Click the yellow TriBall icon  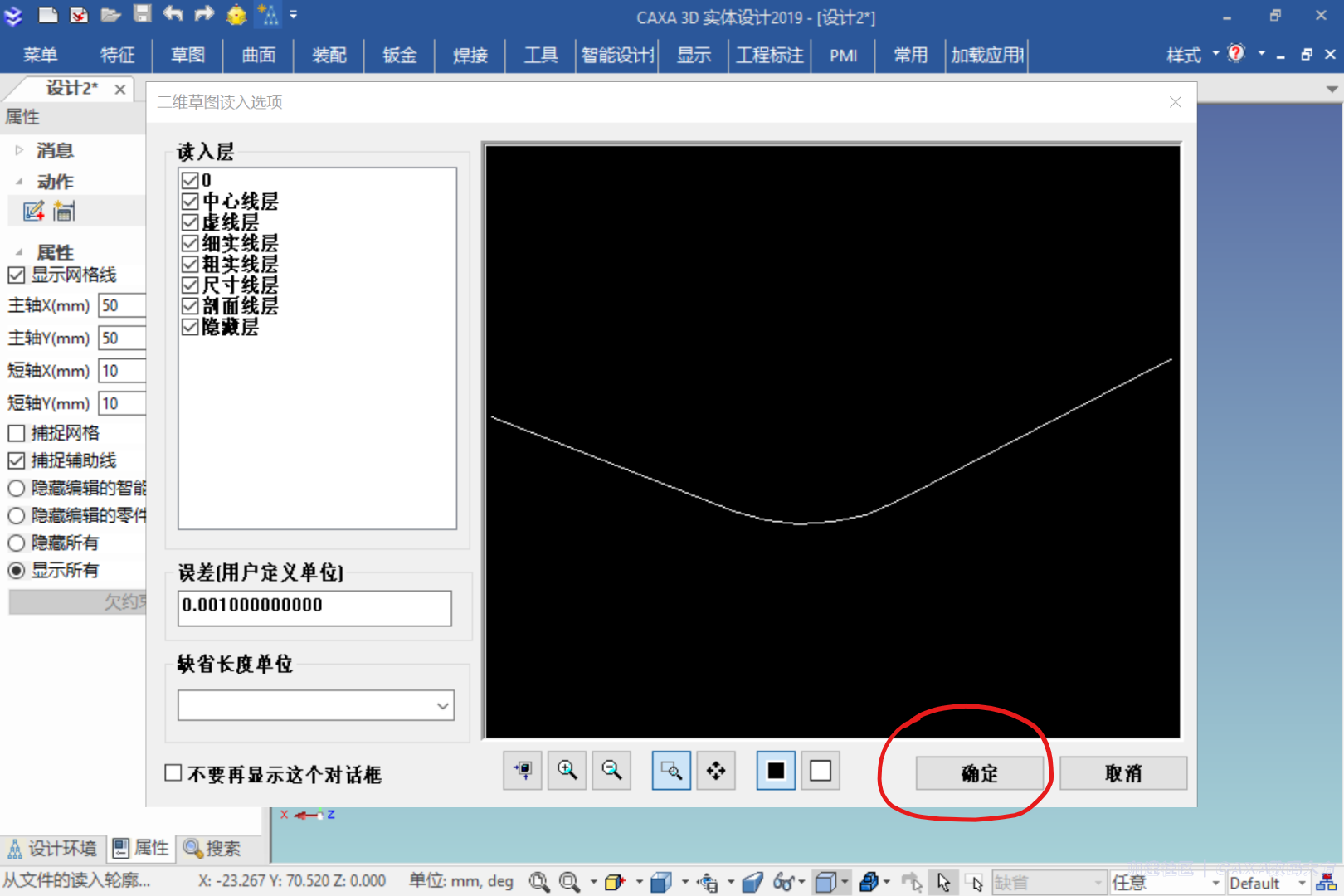236,14
